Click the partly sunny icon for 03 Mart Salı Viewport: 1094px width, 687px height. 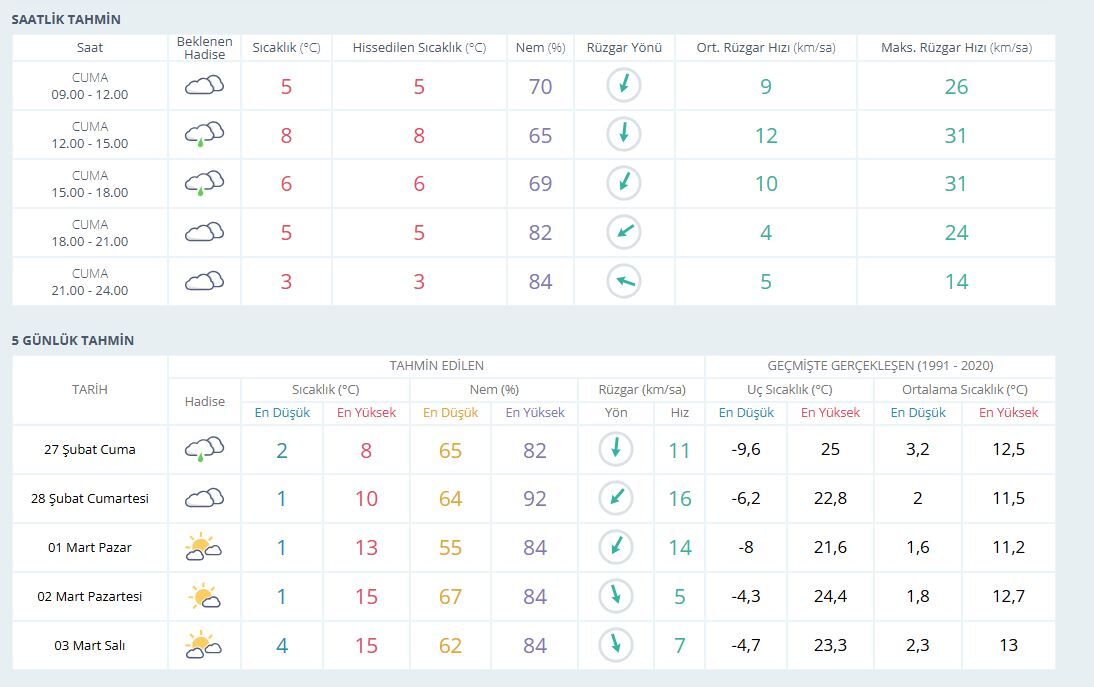(x=204, y=645)
